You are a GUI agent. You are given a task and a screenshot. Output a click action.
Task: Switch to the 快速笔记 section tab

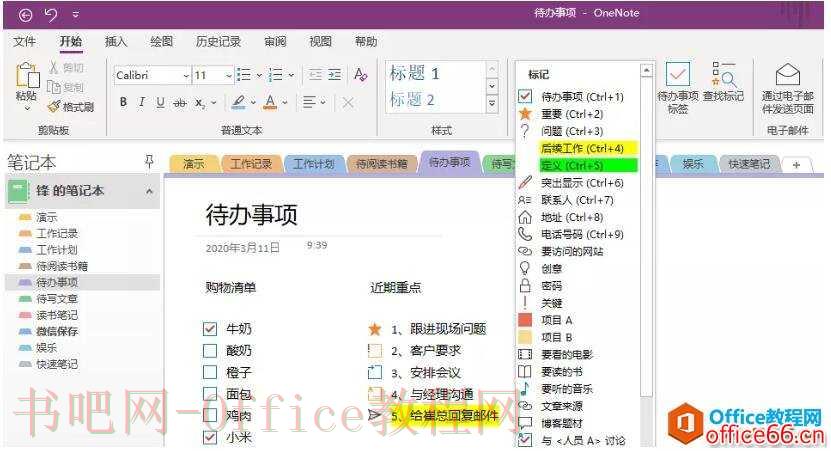[x=749, y=164]
